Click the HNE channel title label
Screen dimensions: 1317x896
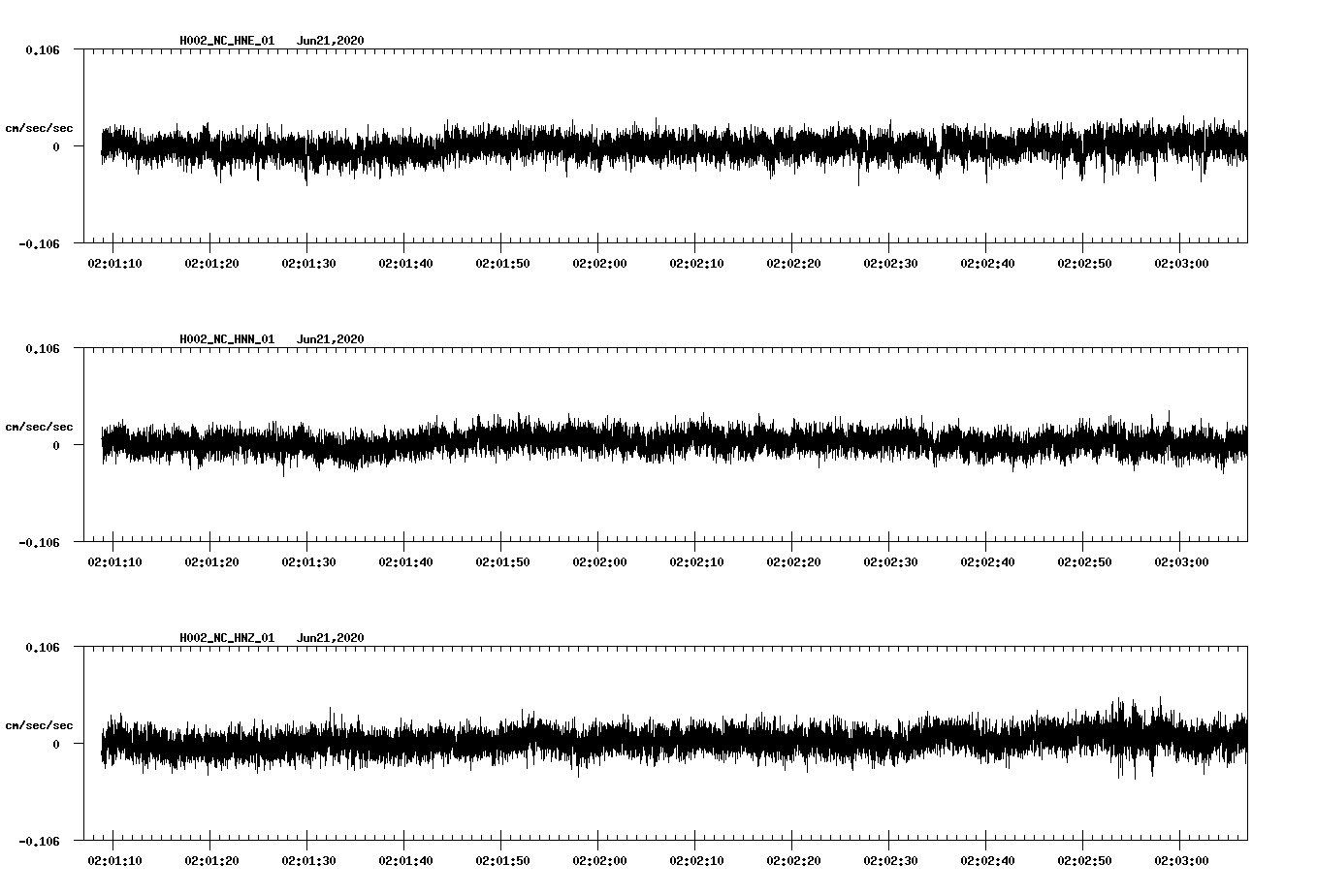click(227, 41)
